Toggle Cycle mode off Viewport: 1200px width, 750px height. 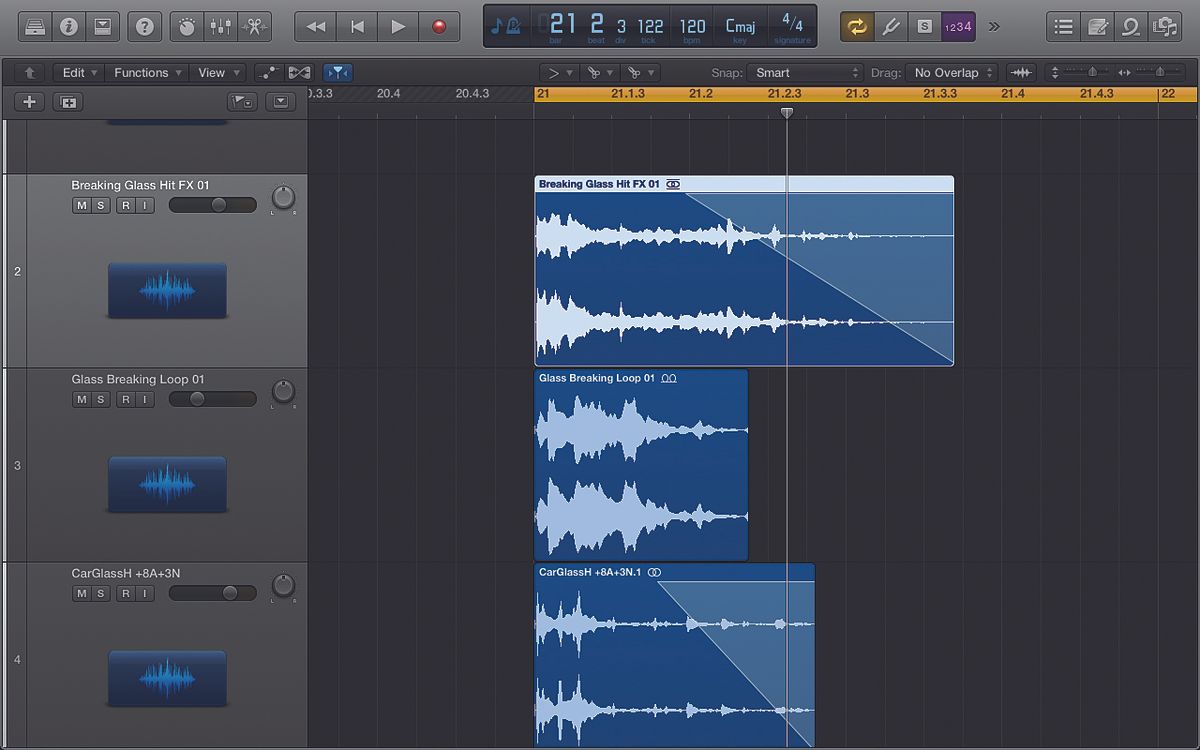click(x=858, y=25)
